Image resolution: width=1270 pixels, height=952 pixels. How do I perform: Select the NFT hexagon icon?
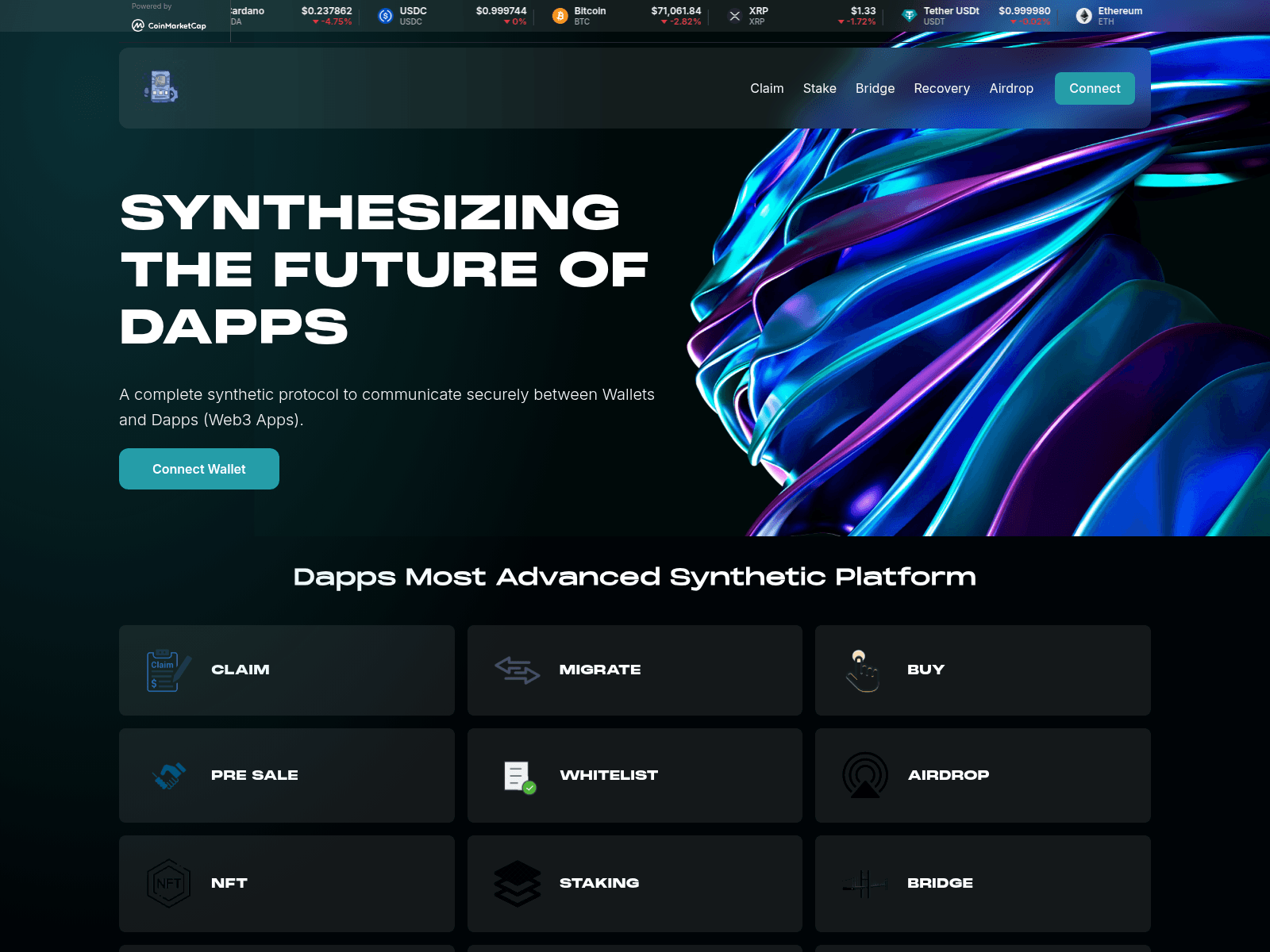click(x=167, y=883)
